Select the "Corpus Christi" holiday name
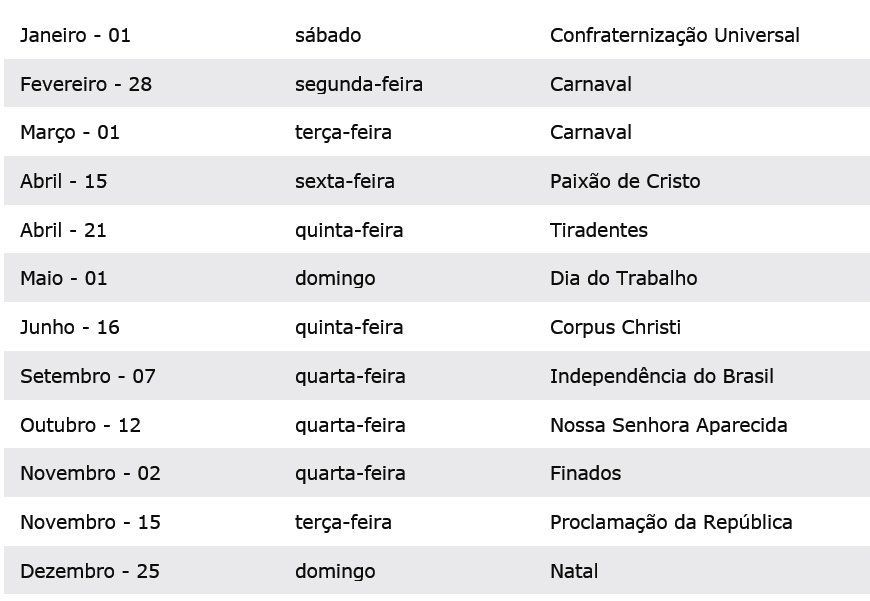870x601 pixels. pos(615,327)
